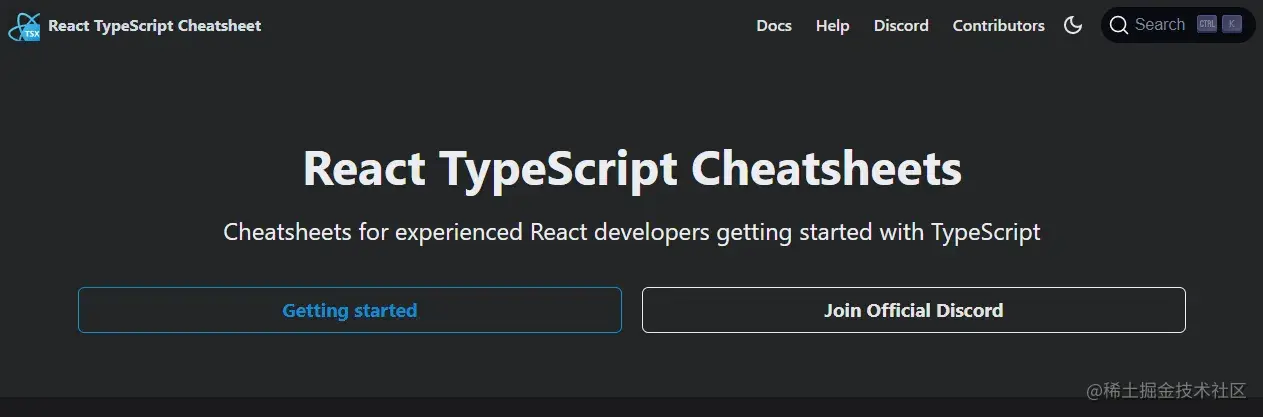Click Join Official Discord button
1263x417 pixels.
click(914, 310)
